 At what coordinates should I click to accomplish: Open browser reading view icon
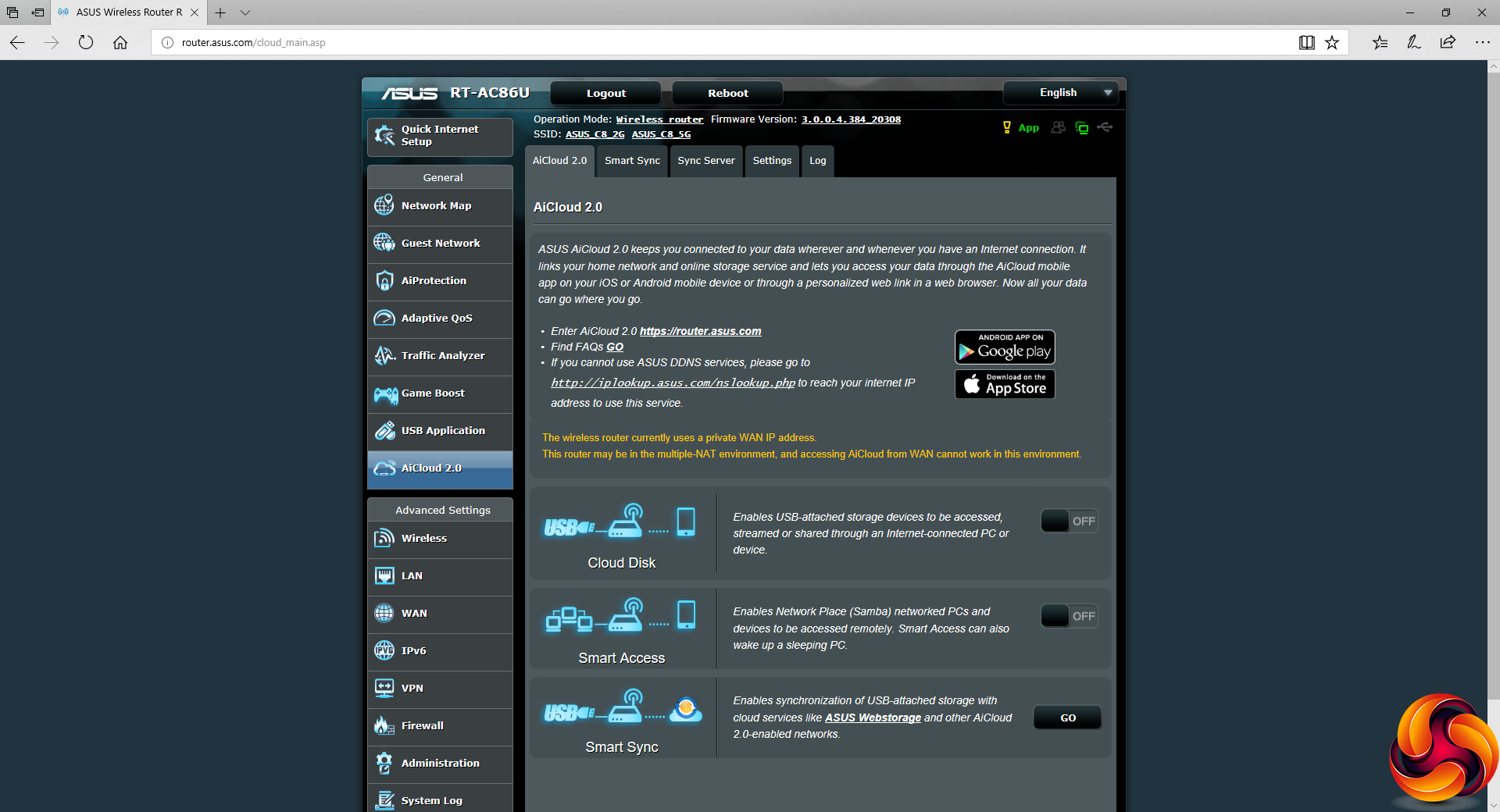1307,42
